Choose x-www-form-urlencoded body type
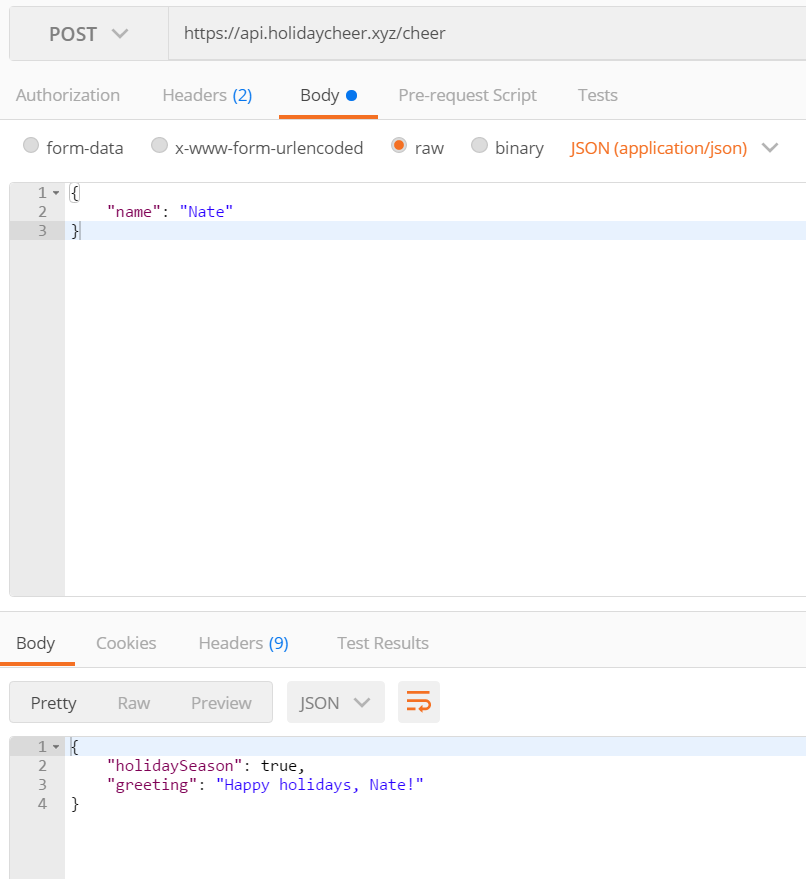The width and height of the screenshot is (806, 879). click(x=159, y=146)
